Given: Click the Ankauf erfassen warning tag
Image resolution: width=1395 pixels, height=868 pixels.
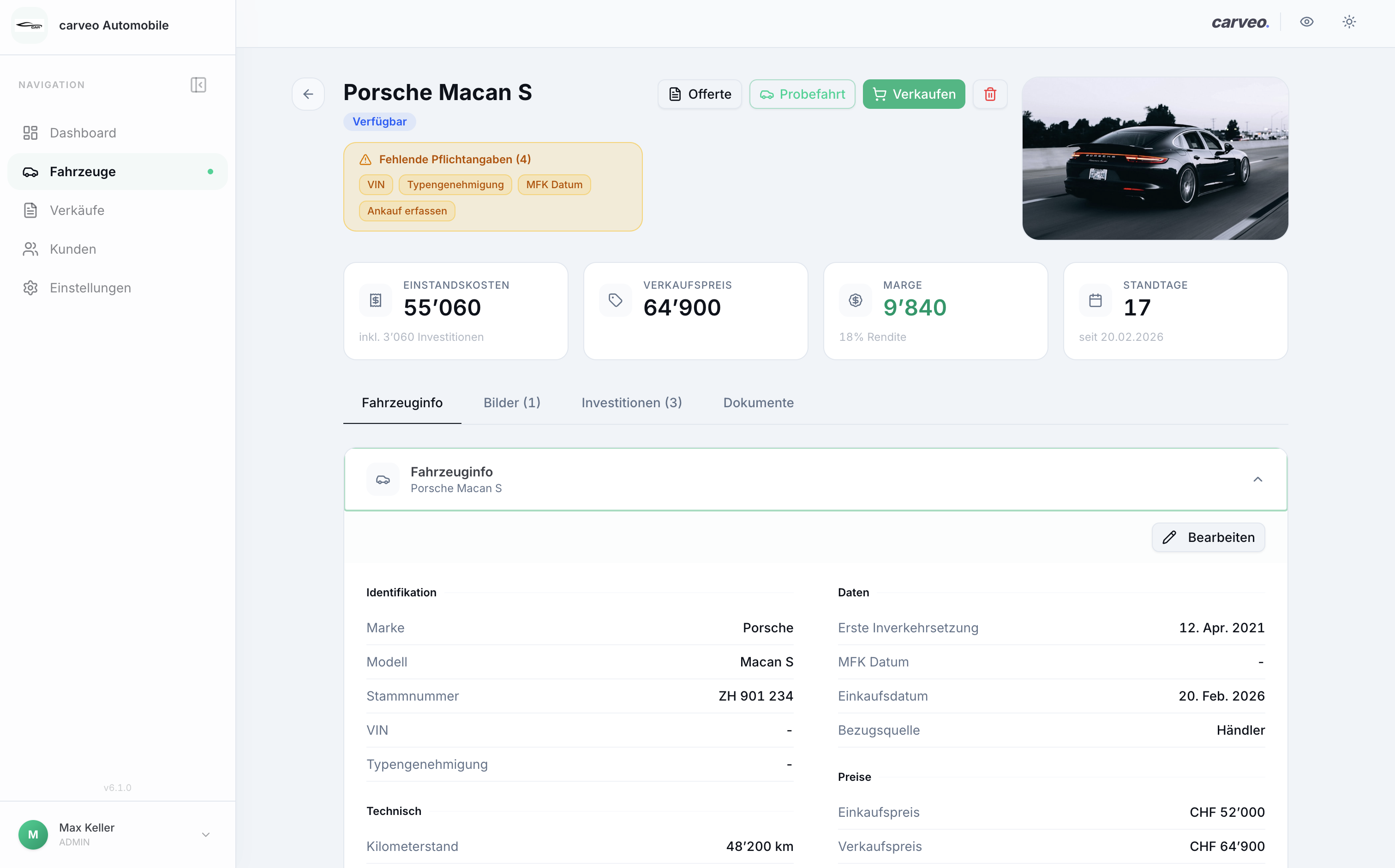Looking at the screenshot, I should (407, 211).
